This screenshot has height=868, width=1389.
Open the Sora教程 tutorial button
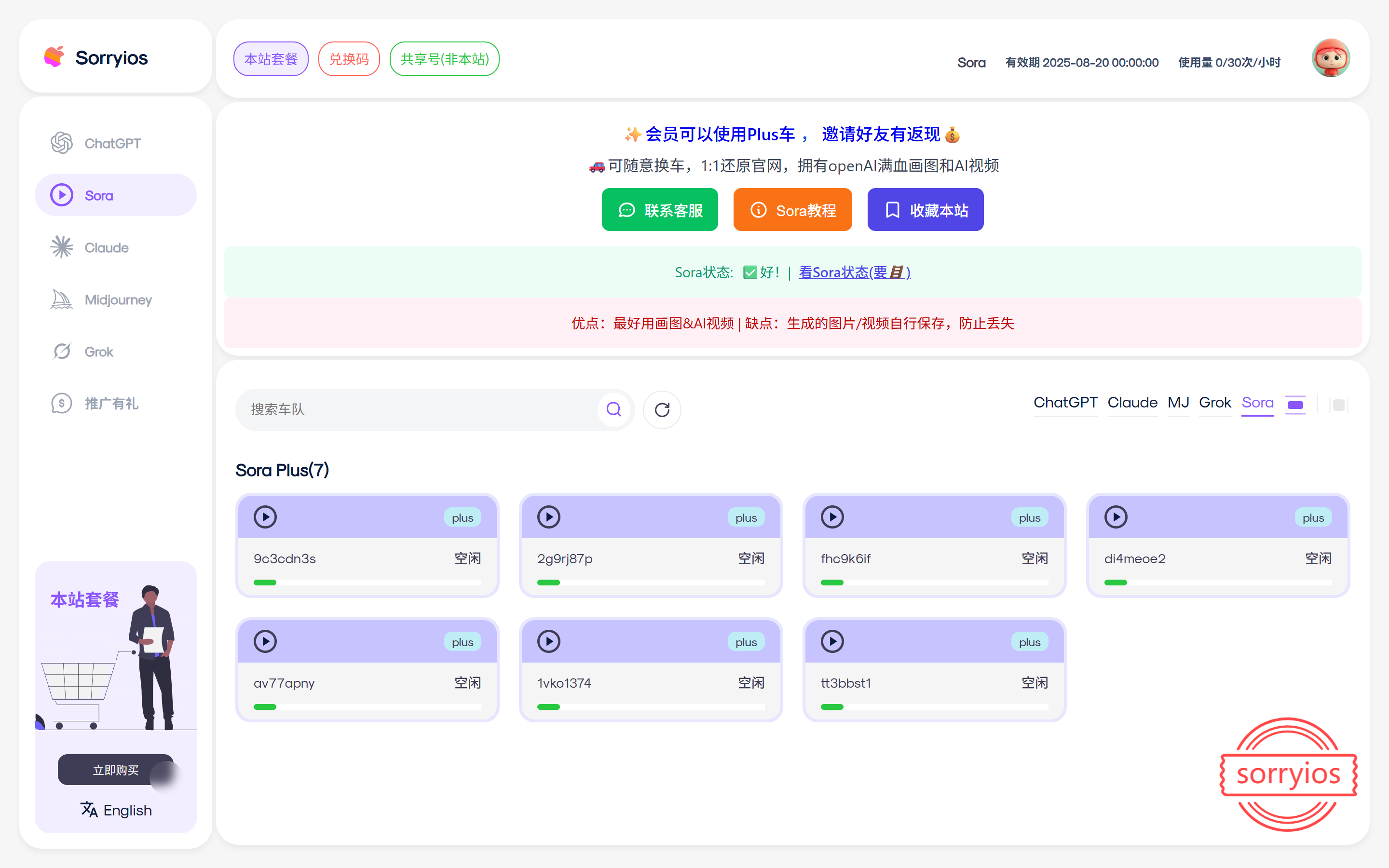[x=793, y=210]
